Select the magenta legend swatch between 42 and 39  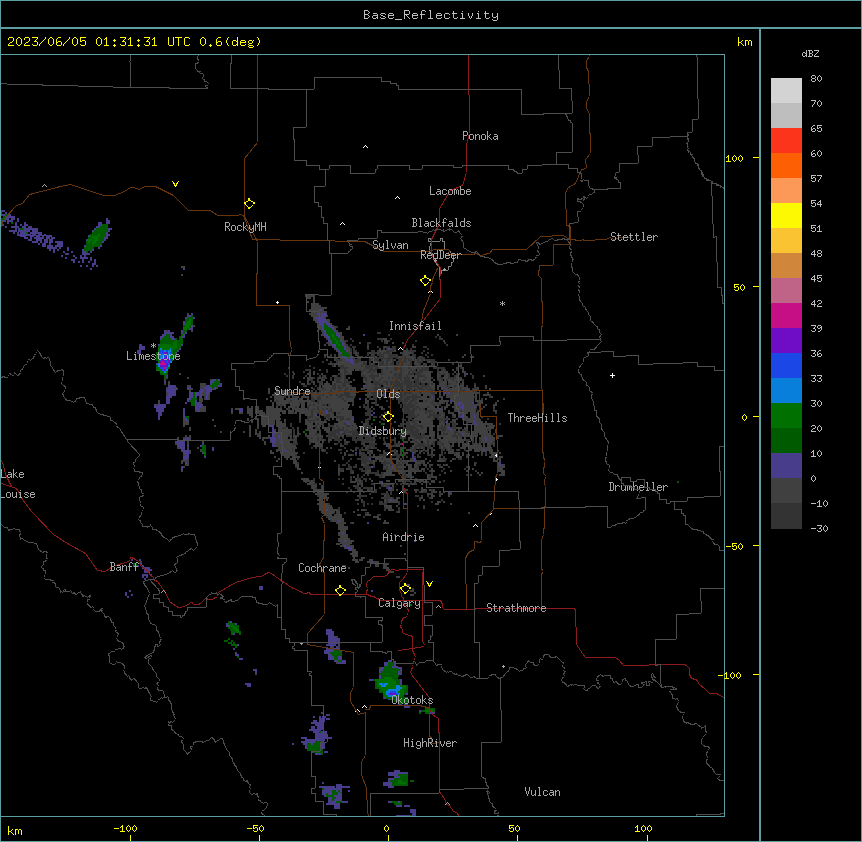click(x=786, y=315)
